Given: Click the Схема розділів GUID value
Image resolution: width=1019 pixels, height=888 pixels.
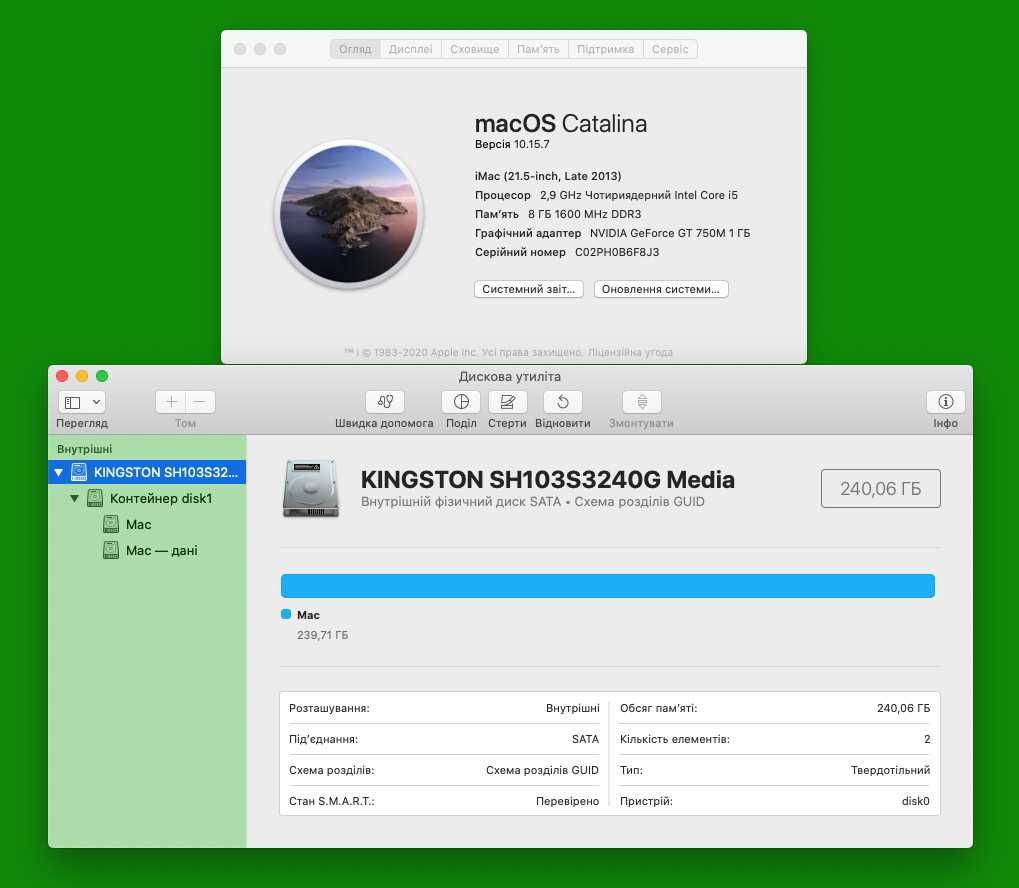Looking at the screenshot, I should 542,770.
